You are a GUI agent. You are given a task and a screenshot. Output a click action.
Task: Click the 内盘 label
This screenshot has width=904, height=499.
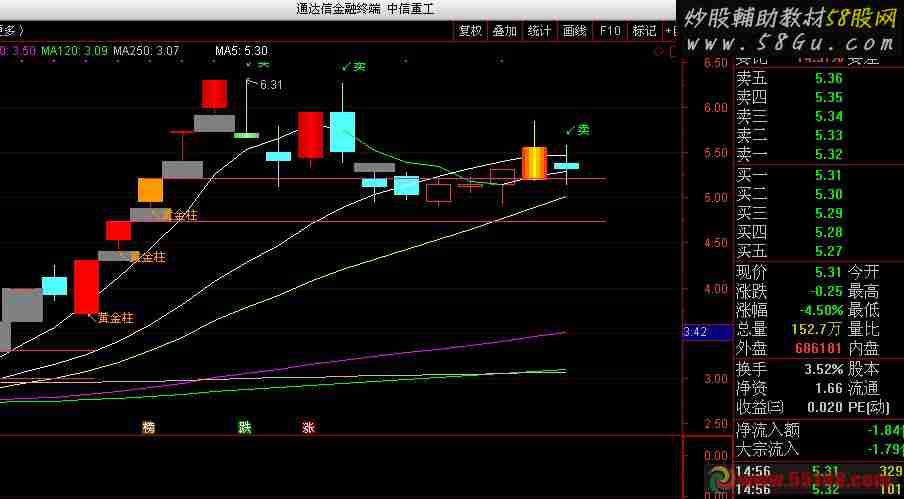864,349
